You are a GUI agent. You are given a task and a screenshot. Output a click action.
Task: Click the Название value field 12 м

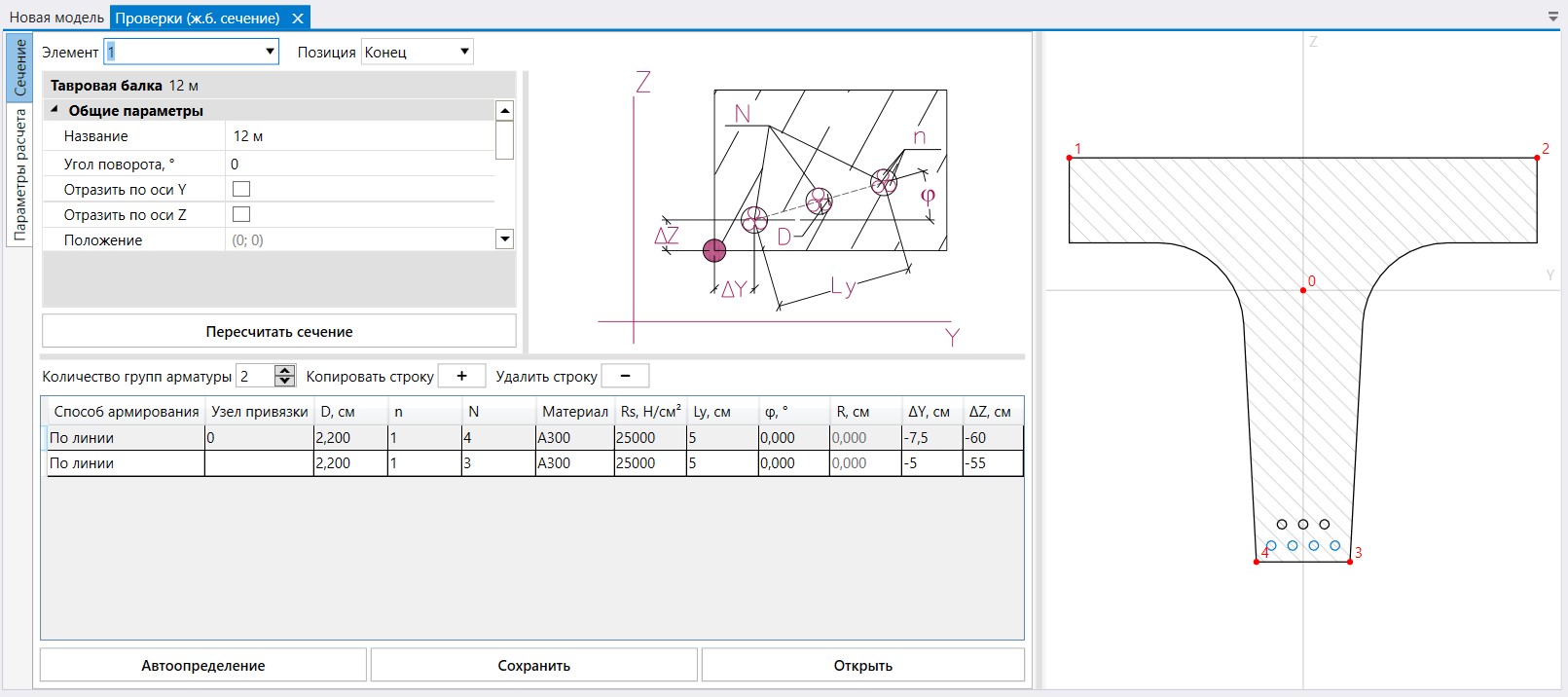[x=360, y=136]
